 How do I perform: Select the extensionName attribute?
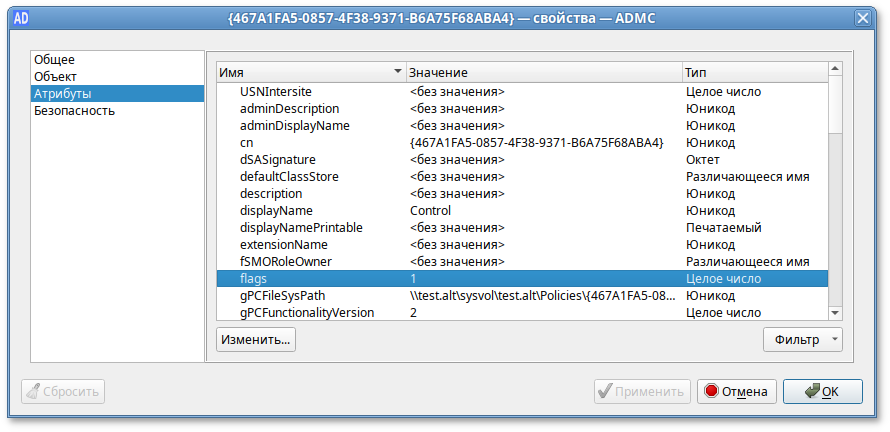point(522,245)
